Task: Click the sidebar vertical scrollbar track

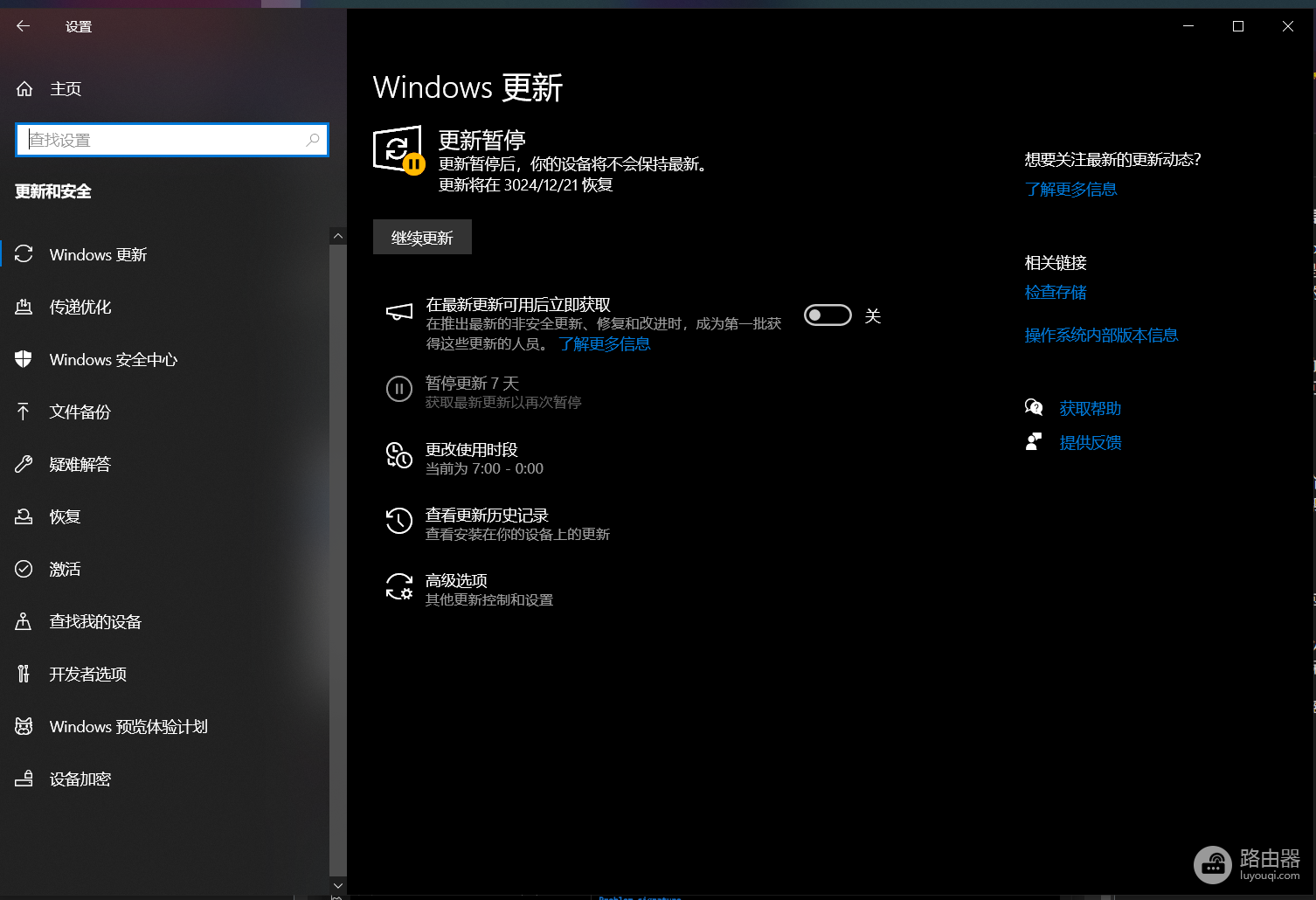Action: point(338,559)
